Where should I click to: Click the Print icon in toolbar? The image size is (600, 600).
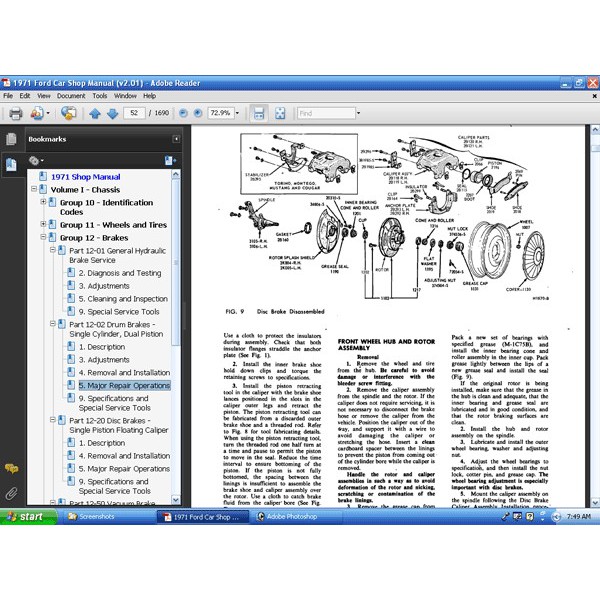[x=16, y=113]
